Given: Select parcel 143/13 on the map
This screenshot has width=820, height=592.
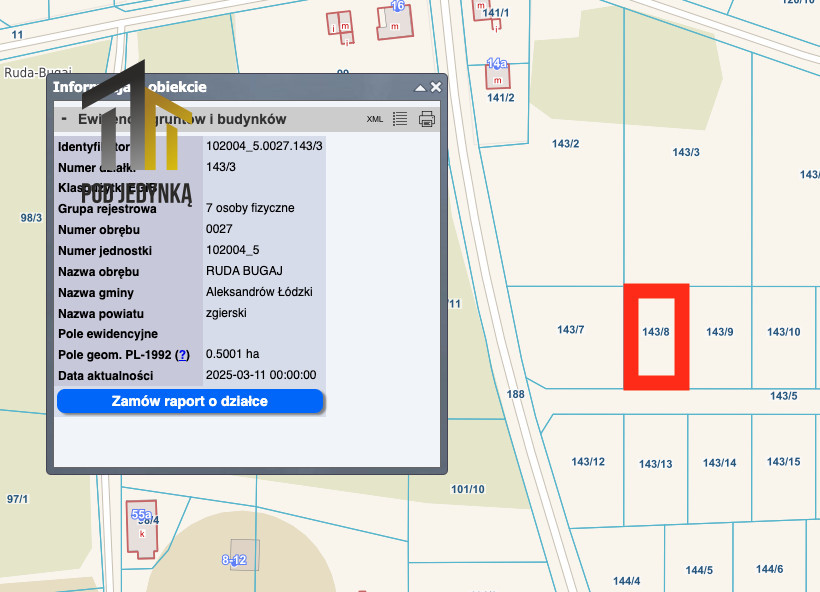Looking at the screenshot, I should click(x=655, y=464).
